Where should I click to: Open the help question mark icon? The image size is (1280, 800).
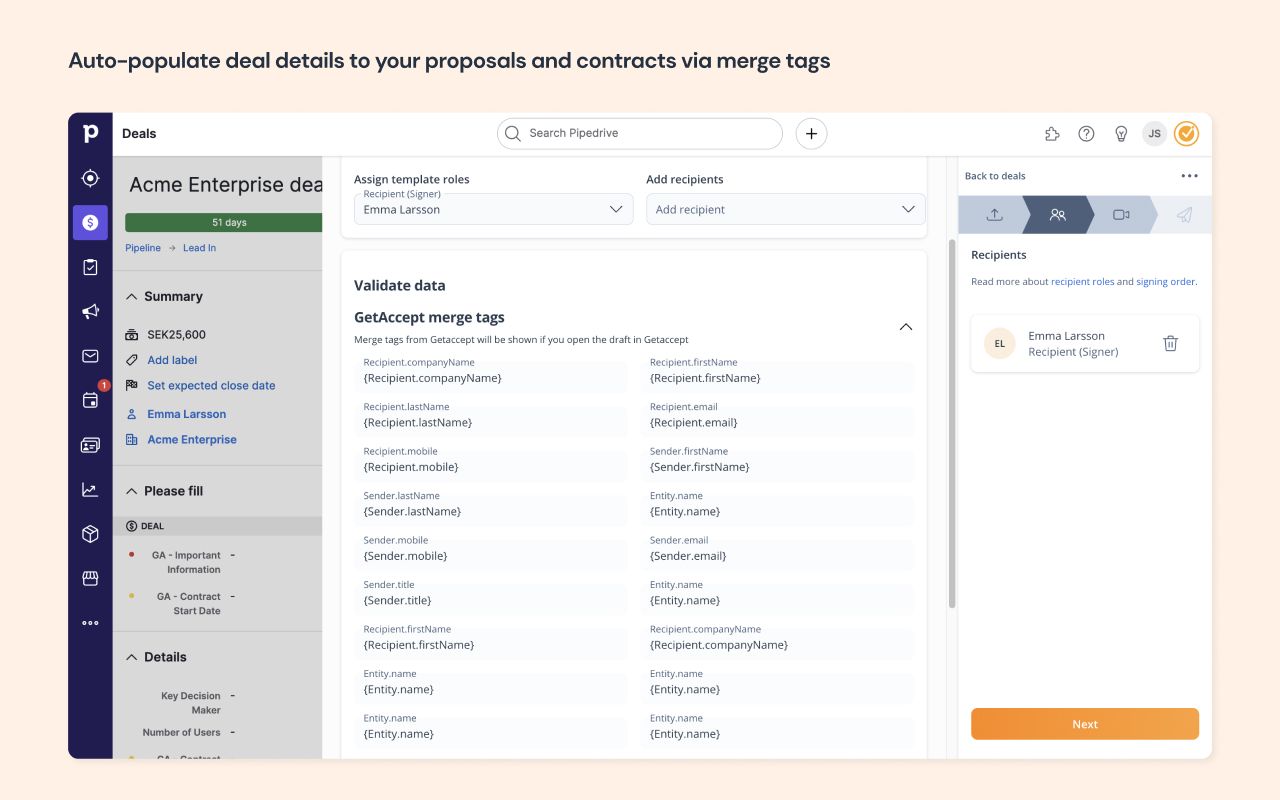(1086, 133)
